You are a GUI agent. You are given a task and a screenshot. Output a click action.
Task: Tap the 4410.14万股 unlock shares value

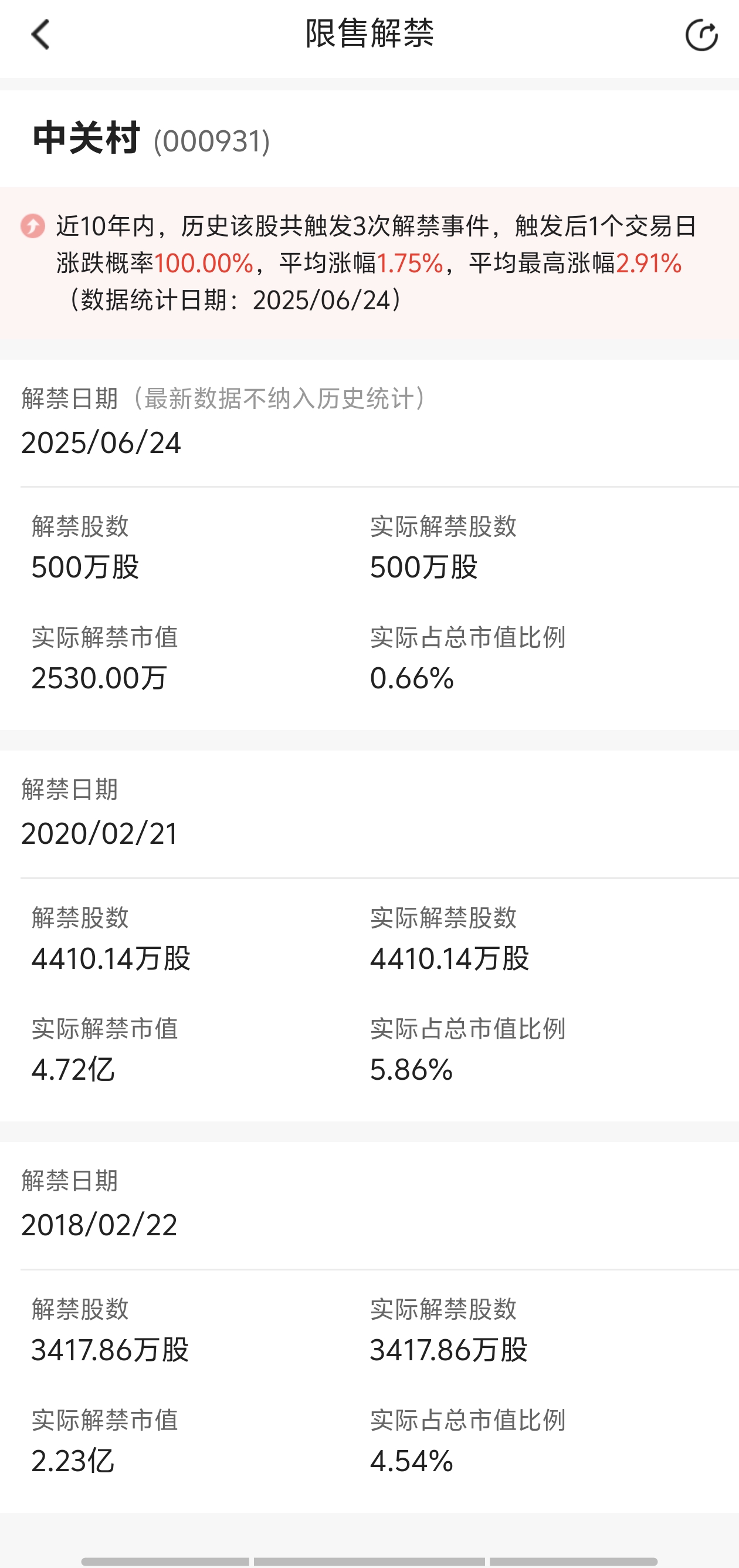pos(111,959)
